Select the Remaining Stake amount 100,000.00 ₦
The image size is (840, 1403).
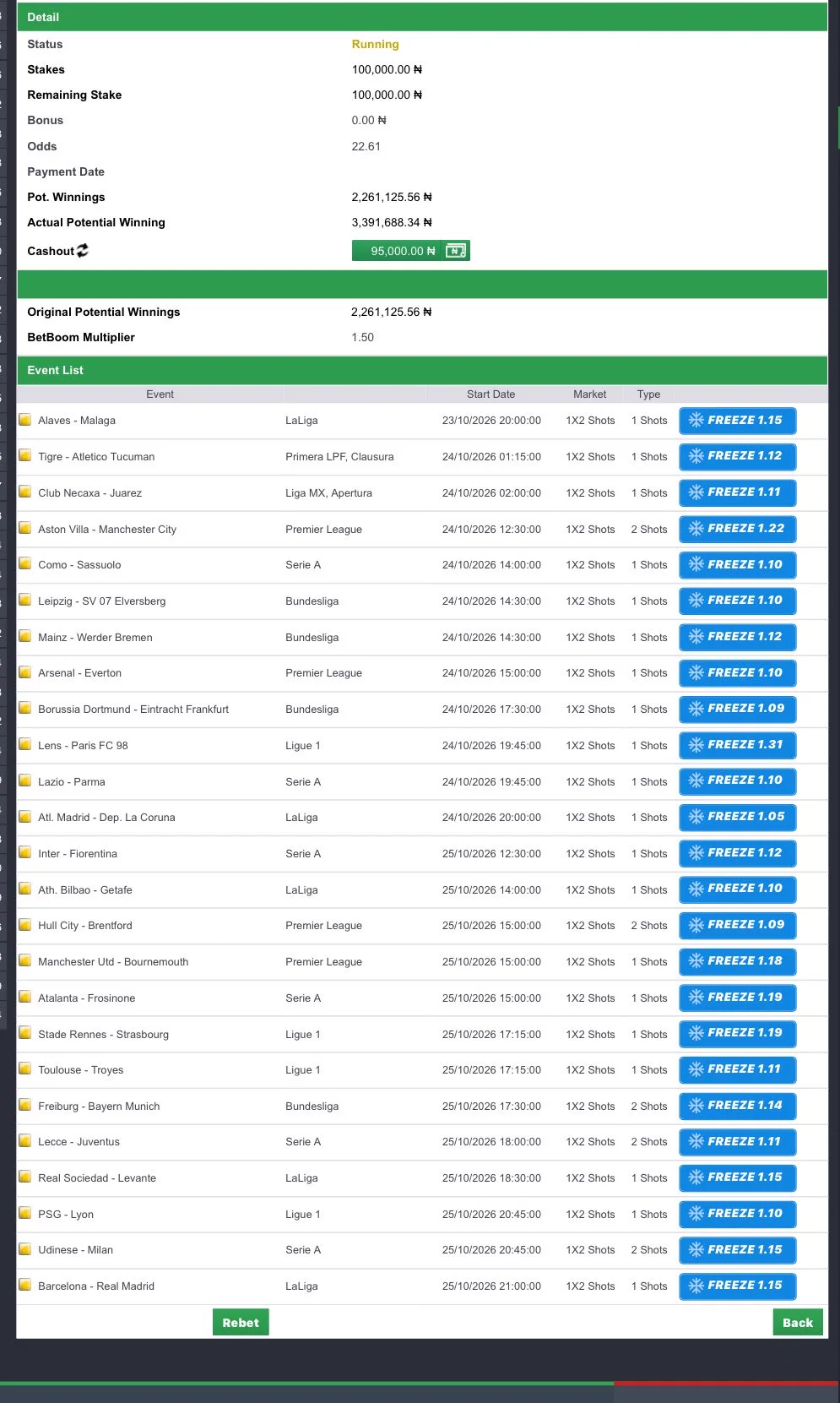[387, 95]
